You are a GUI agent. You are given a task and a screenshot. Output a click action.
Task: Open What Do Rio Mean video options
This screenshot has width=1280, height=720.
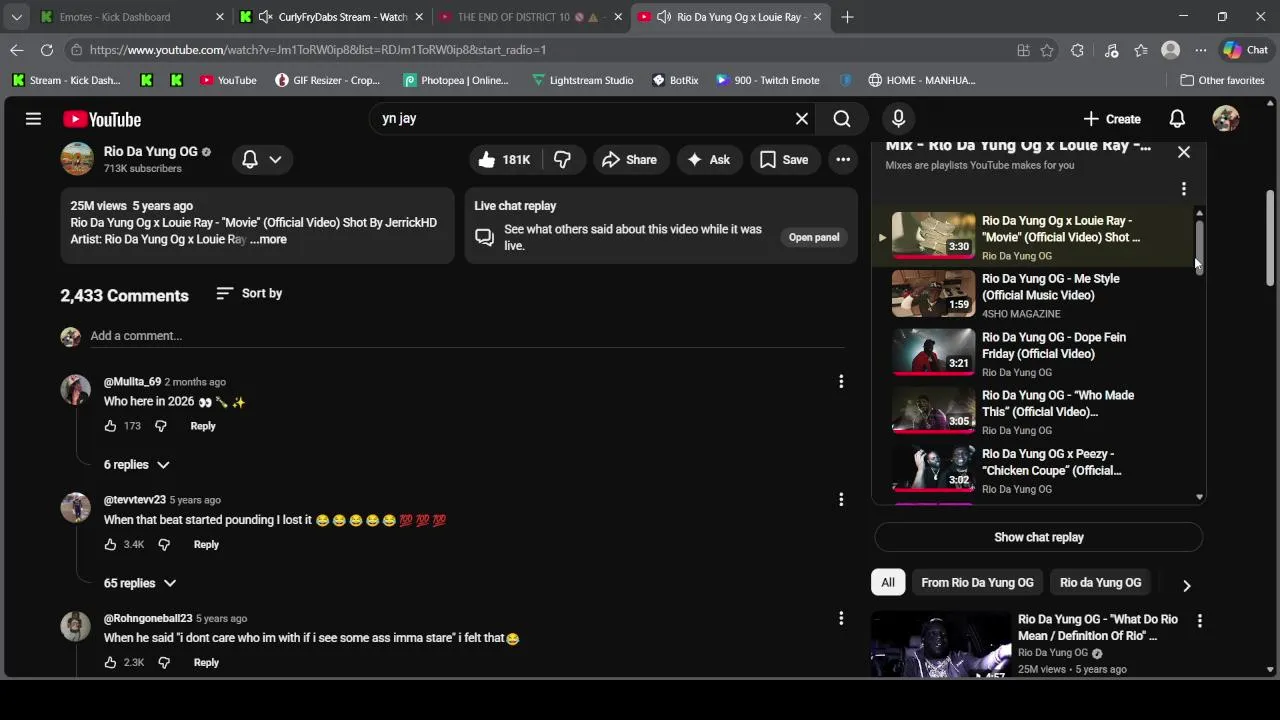(x=1200, y=621)
